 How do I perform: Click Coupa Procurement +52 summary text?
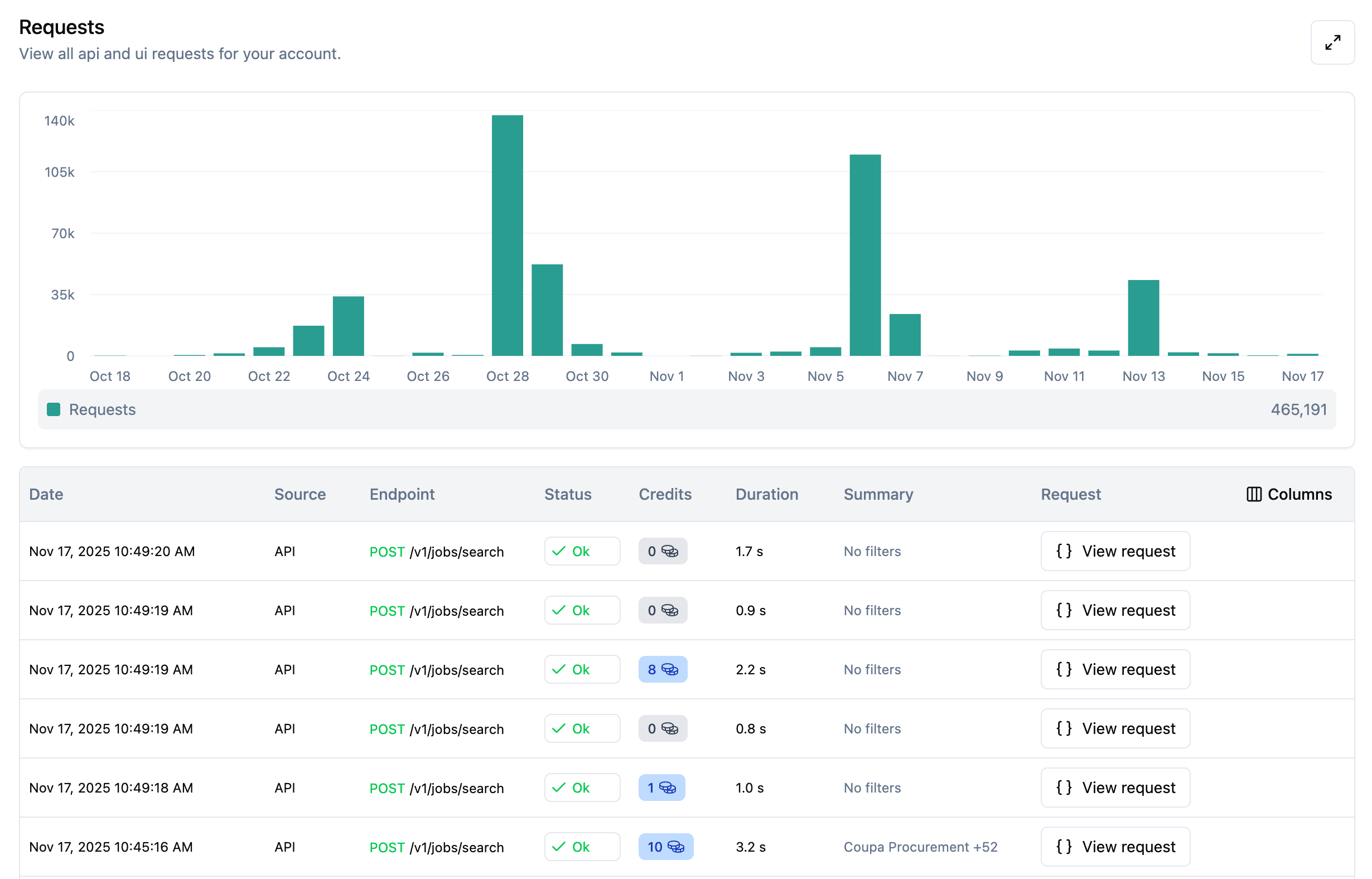(920, 847)
